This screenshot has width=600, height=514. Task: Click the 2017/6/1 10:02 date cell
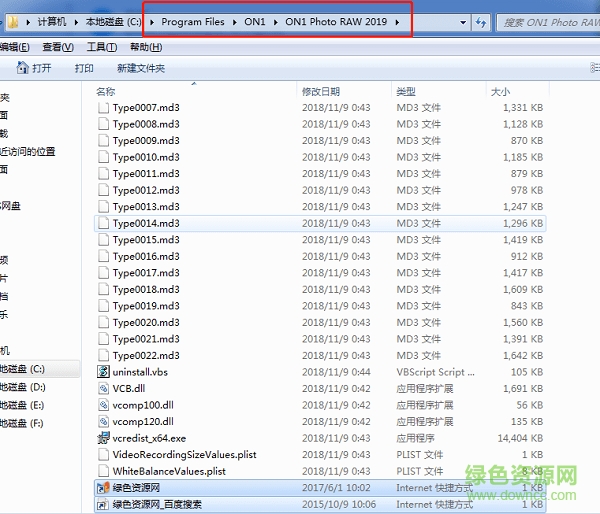click(x=336, y=488)
